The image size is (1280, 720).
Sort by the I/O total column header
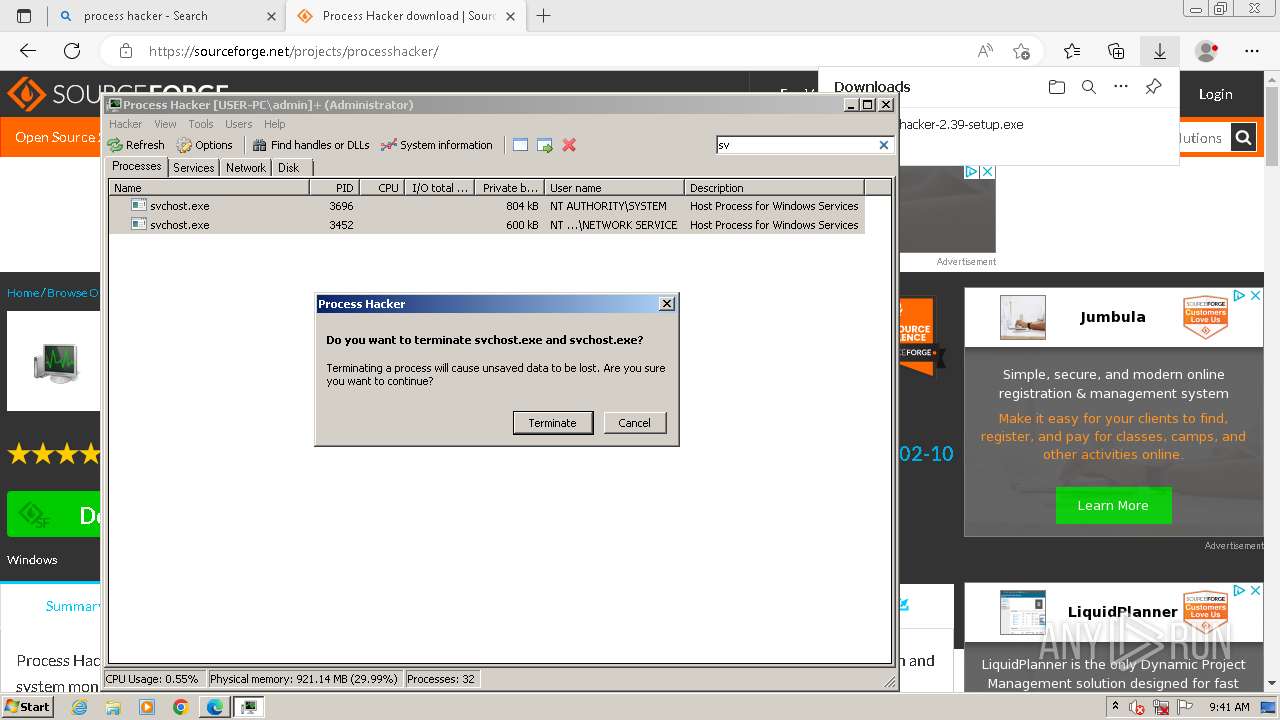pos(440,187)
